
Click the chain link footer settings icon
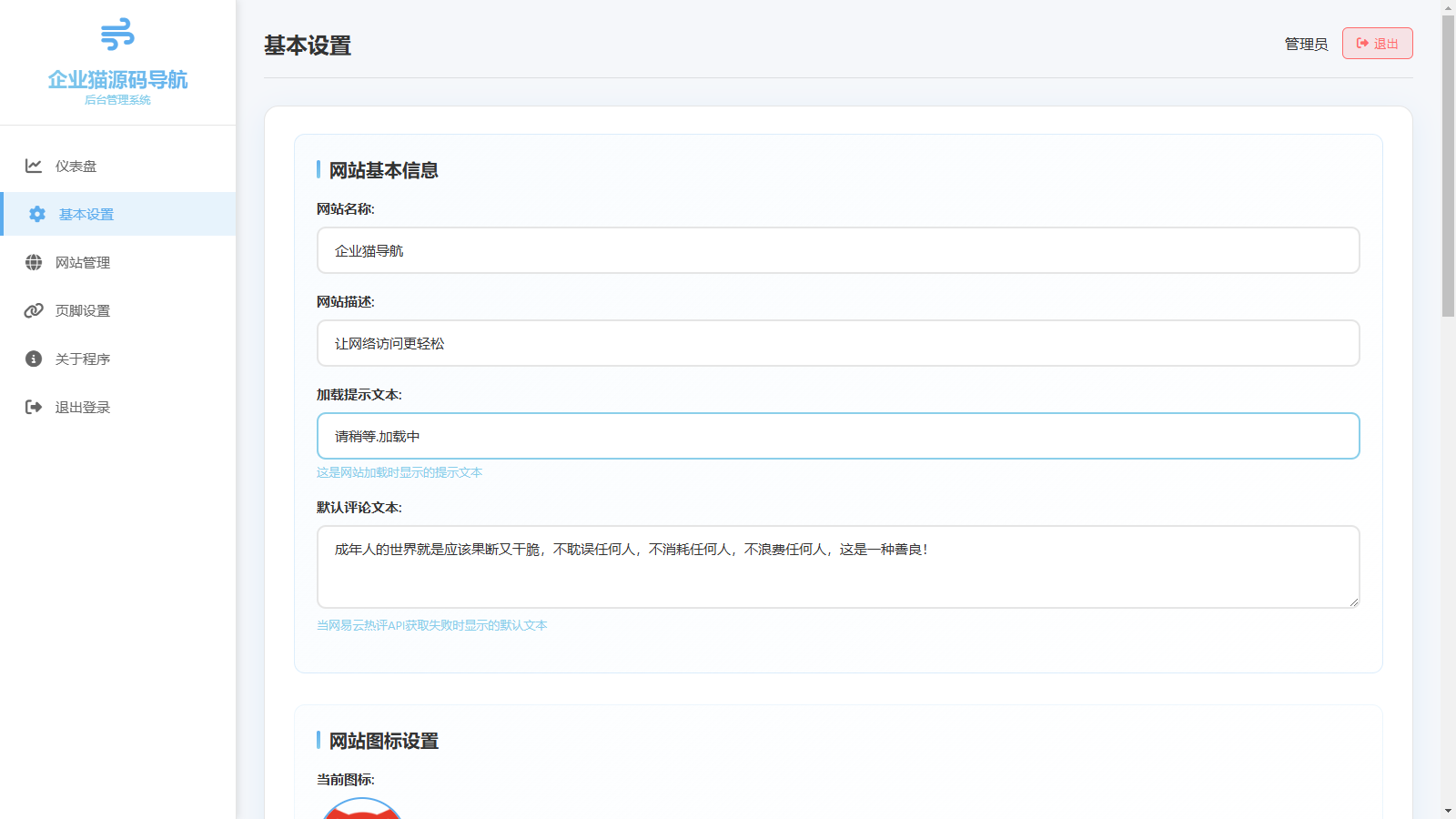click(x=34, y=310)
